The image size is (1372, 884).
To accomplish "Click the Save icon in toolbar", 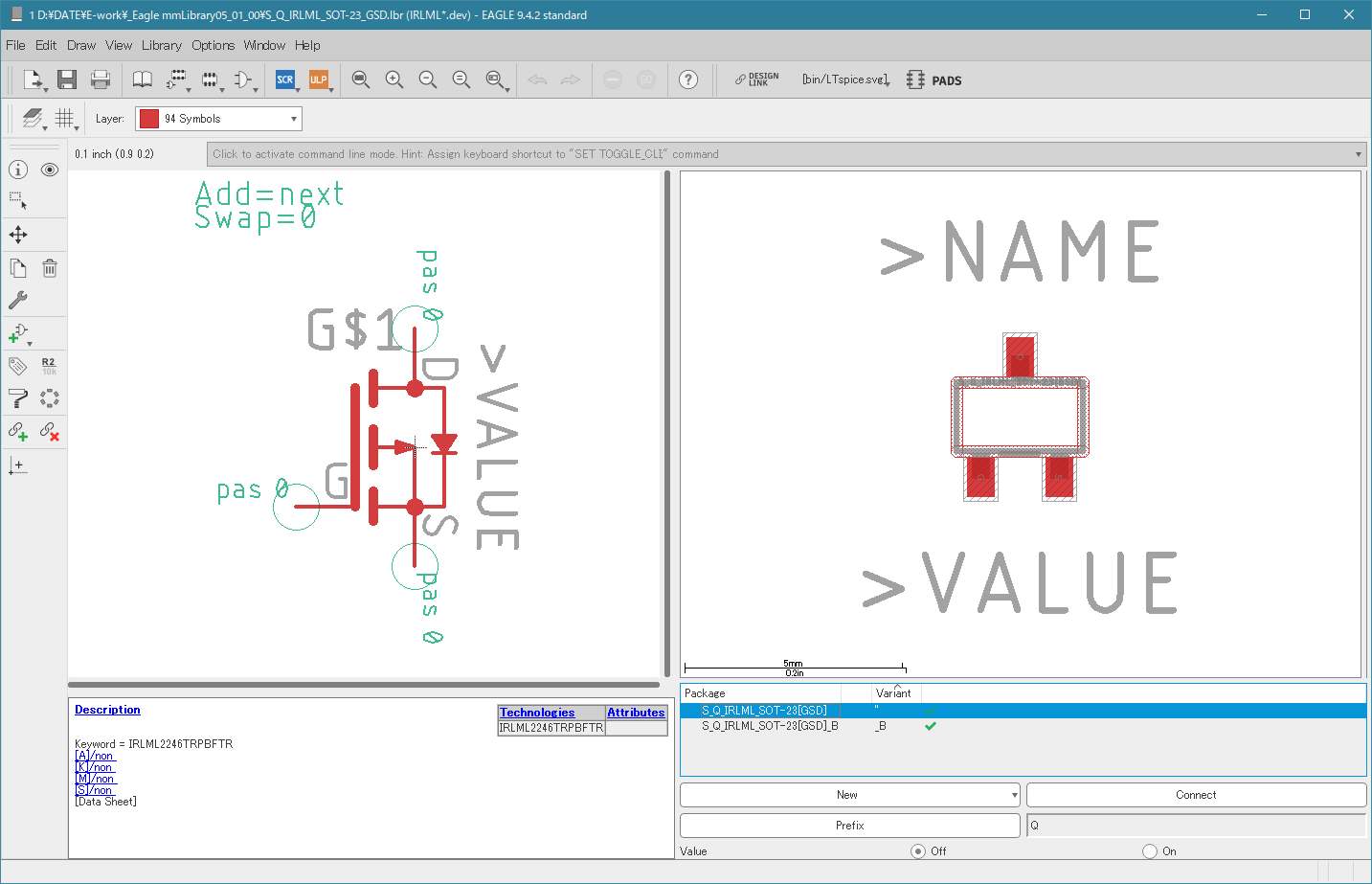I will (x=66, y=79).
